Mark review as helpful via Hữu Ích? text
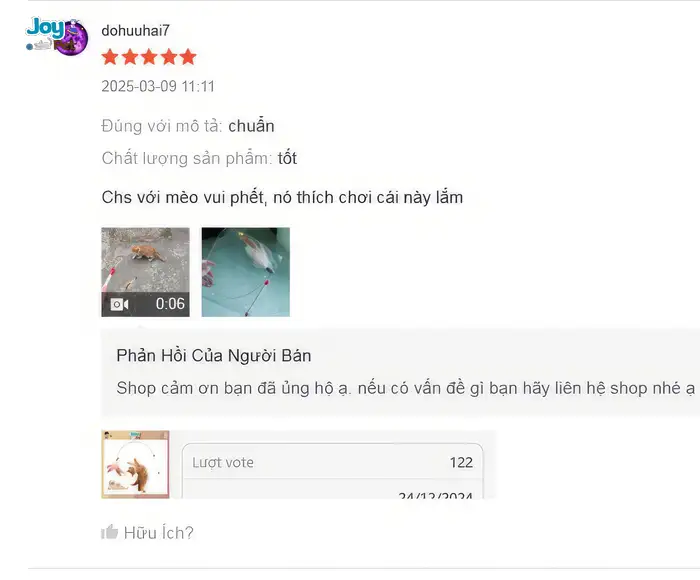The height and width of the screenshot is (580, 700). (158, 533)
